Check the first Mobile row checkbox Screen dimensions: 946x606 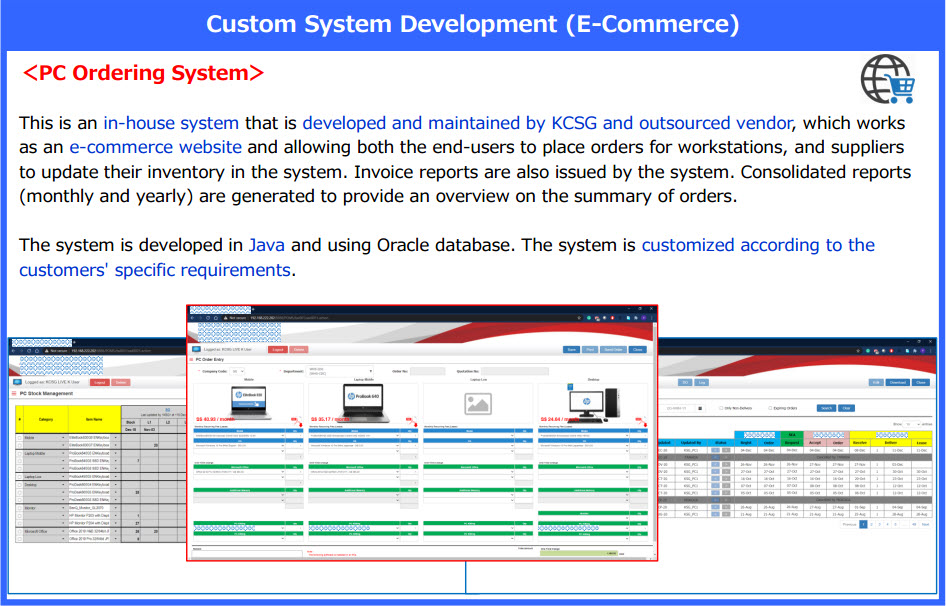[21, 439]
